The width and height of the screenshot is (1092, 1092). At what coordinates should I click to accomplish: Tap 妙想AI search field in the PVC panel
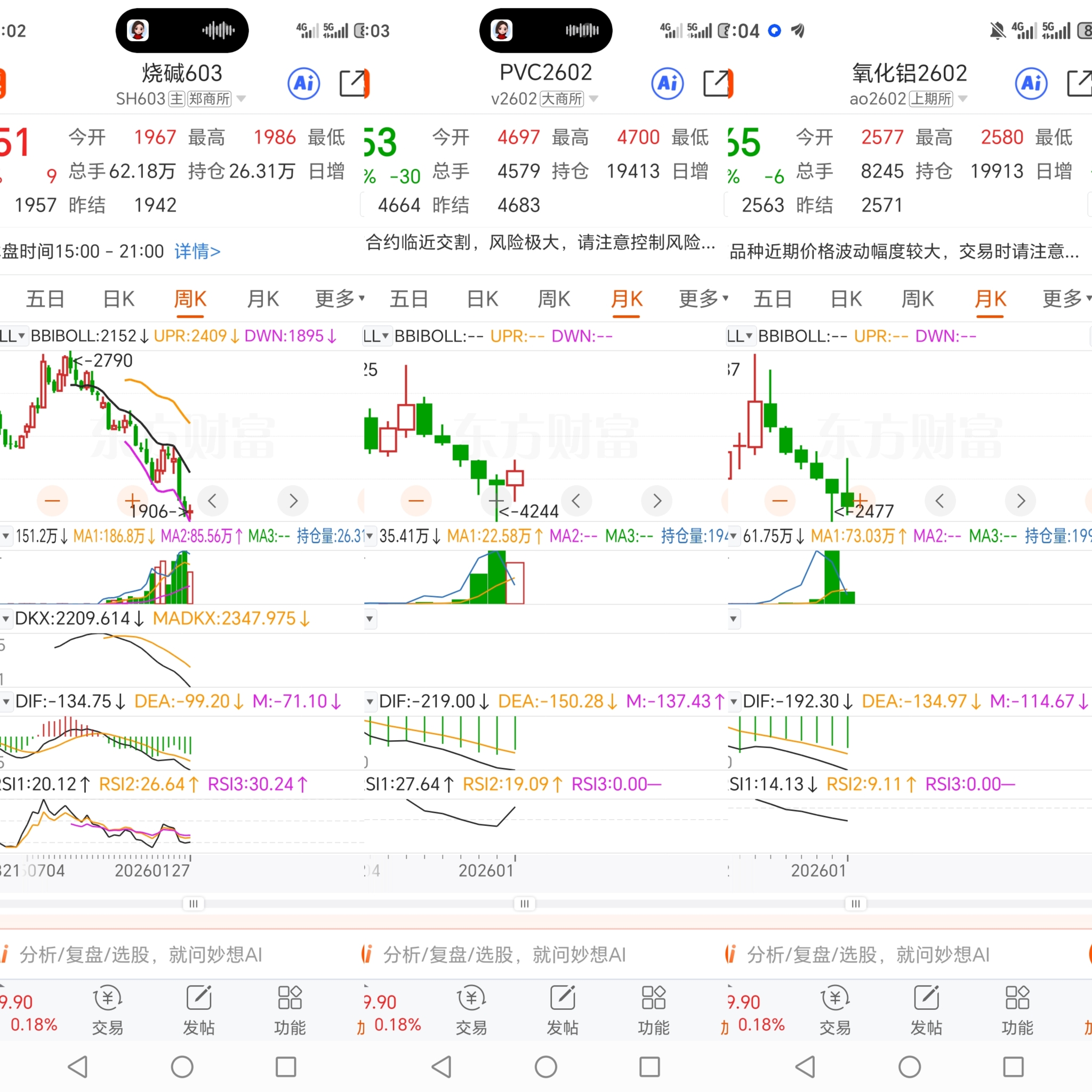[504, 954]
